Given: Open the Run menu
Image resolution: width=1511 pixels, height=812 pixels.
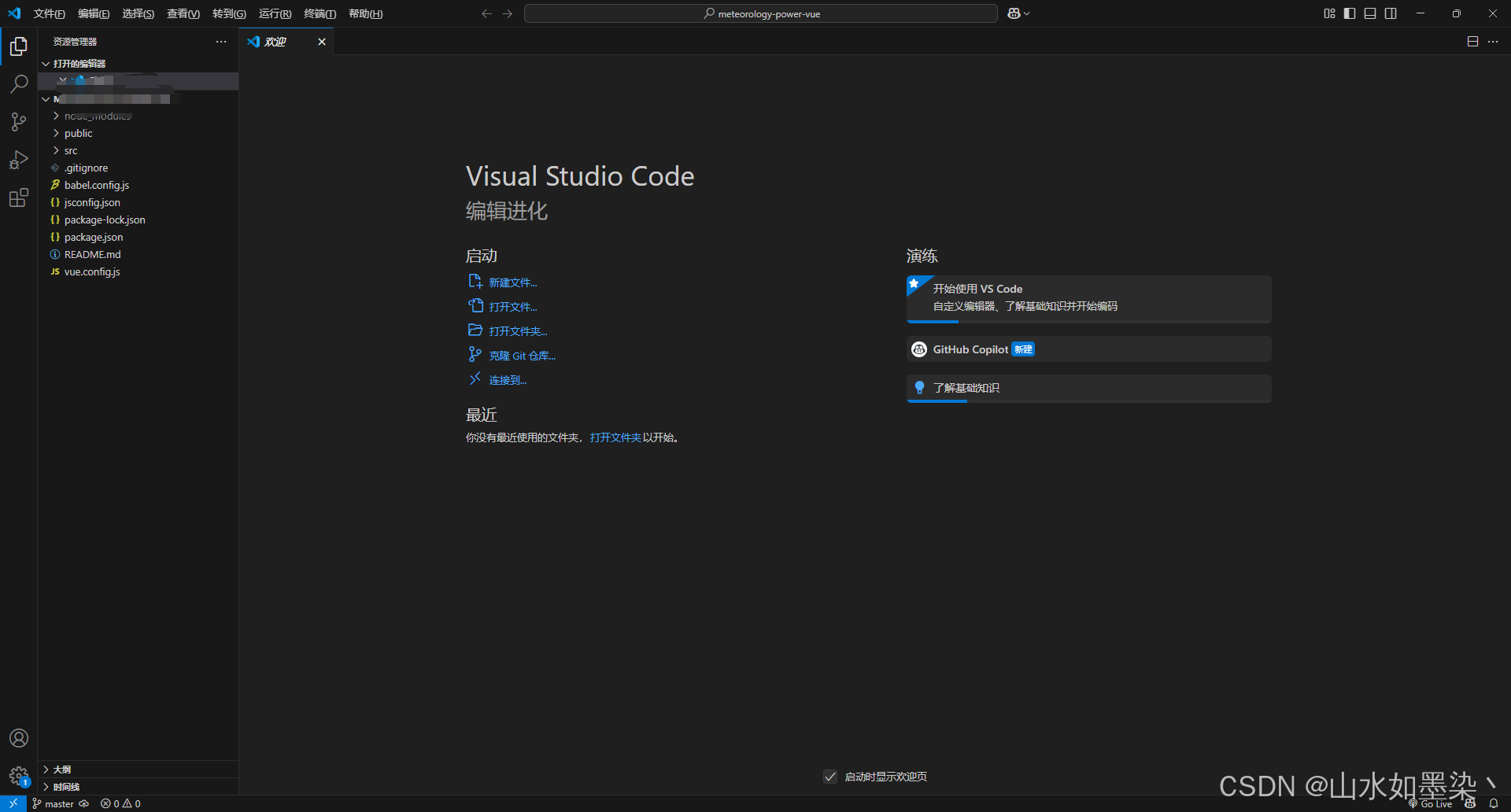Looking at the screenshot, I should tap(275, 13).
